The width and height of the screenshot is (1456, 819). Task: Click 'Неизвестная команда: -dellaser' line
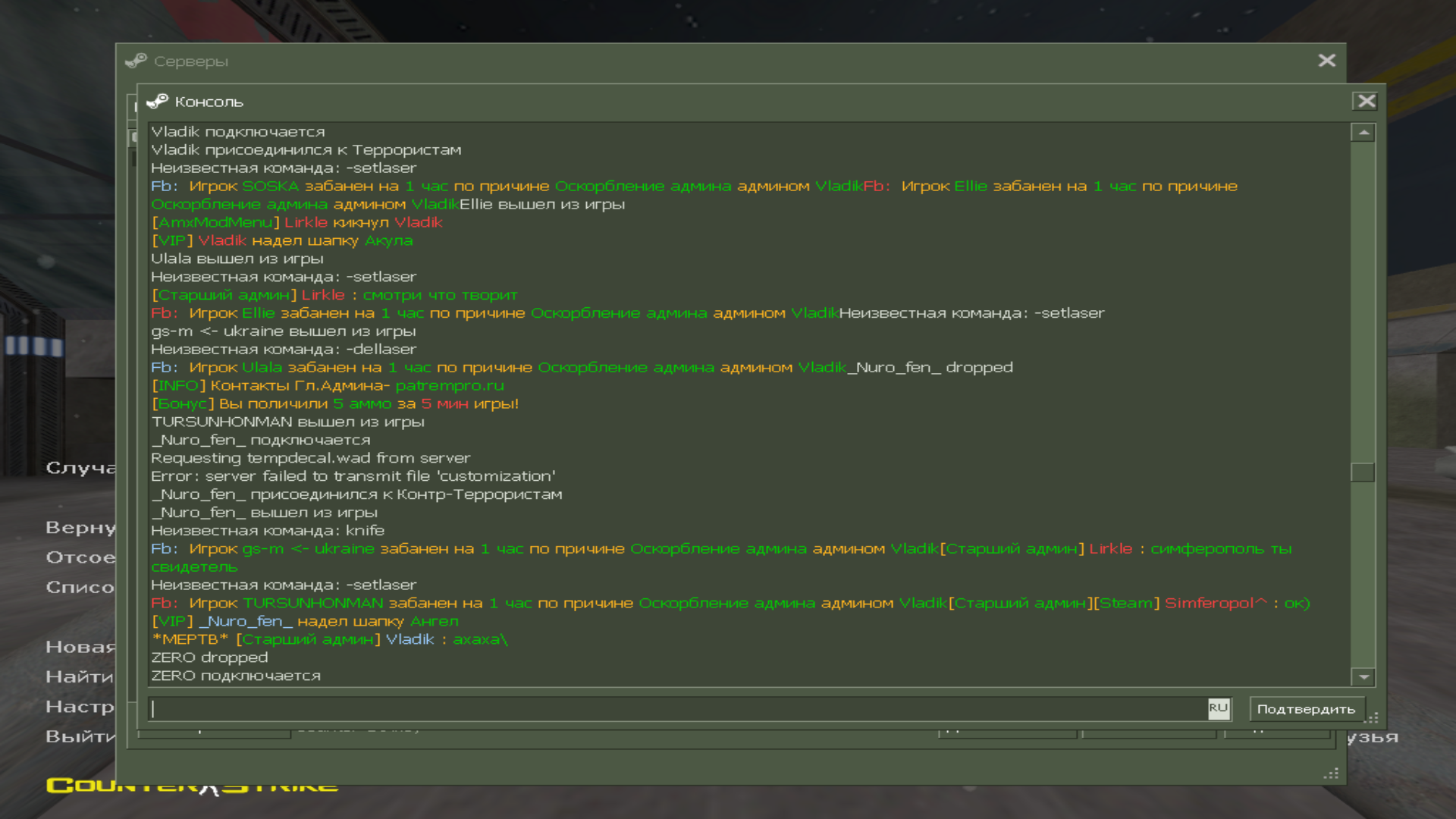click(x=284, y=350)
